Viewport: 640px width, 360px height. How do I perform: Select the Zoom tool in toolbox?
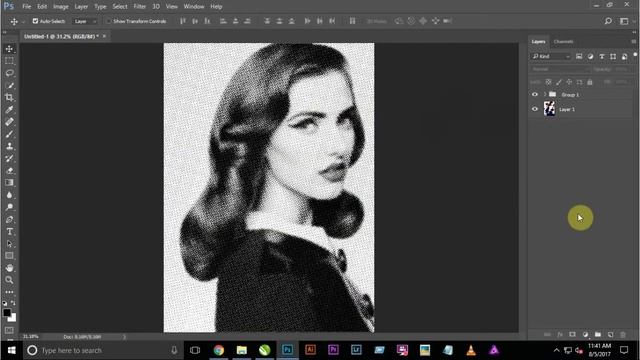coord(9,280)
